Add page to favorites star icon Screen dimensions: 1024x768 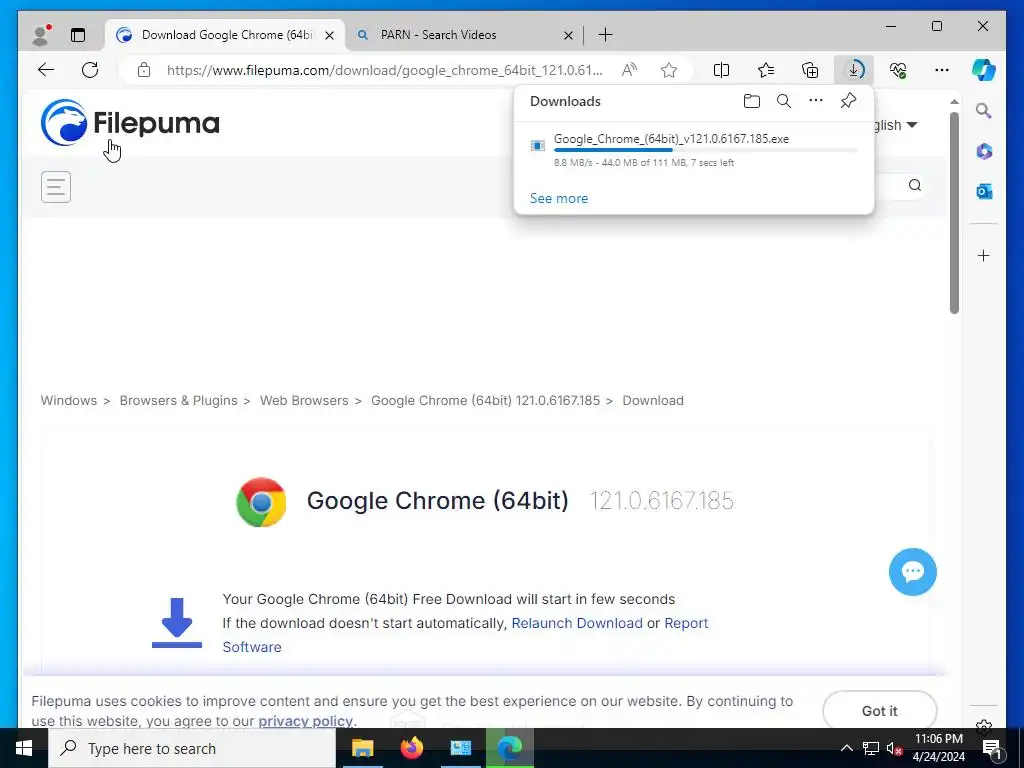669,70
